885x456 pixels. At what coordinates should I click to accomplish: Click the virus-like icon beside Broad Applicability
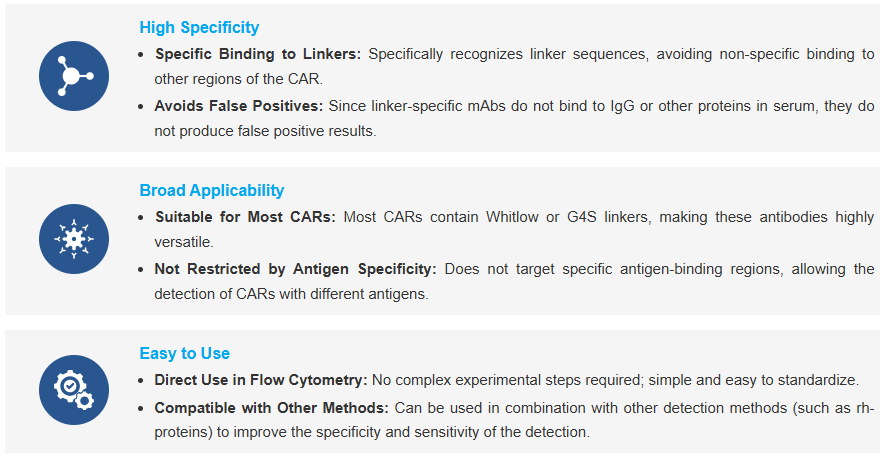tap(74, 240)
